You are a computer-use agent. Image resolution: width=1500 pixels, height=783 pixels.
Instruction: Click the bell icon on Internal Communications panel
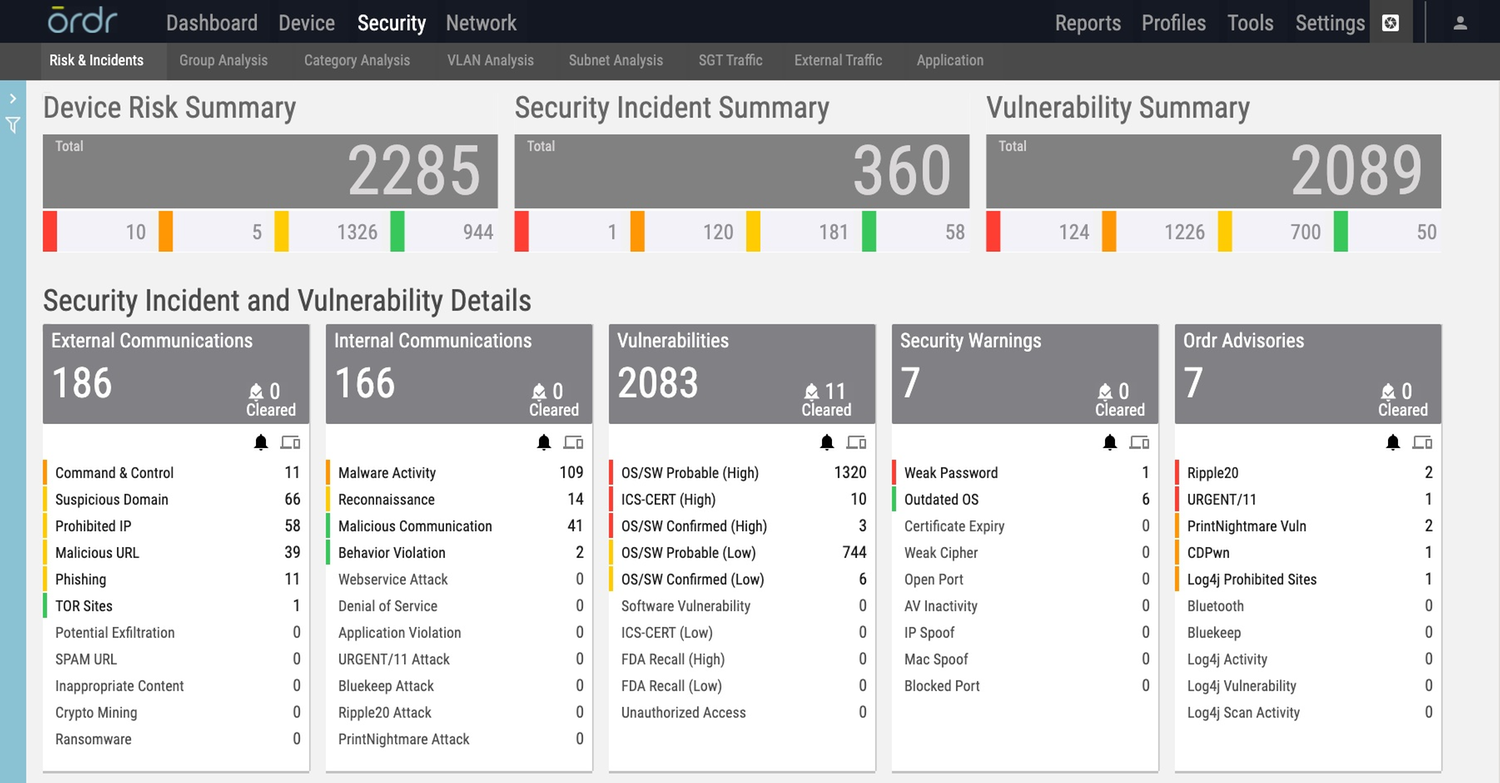(544, 441)
